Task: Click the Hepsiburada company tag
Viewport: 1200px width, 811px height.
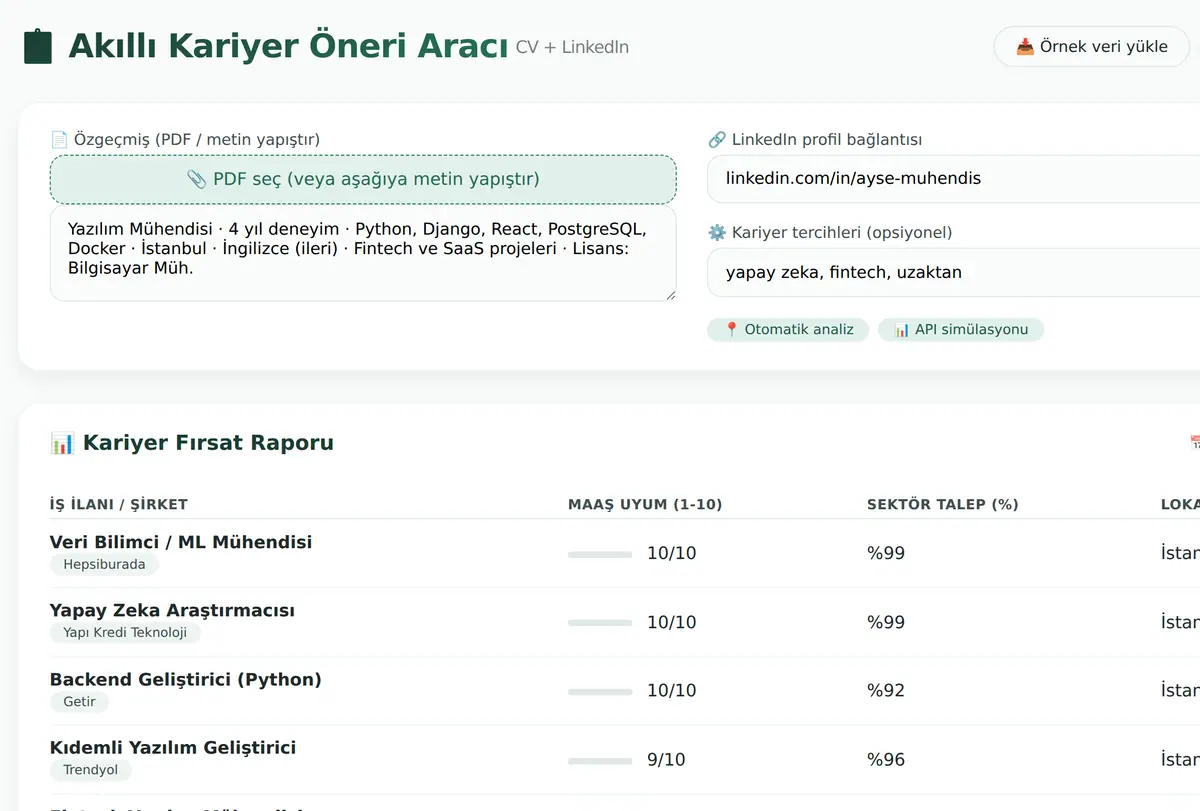Action: point(104,565)
